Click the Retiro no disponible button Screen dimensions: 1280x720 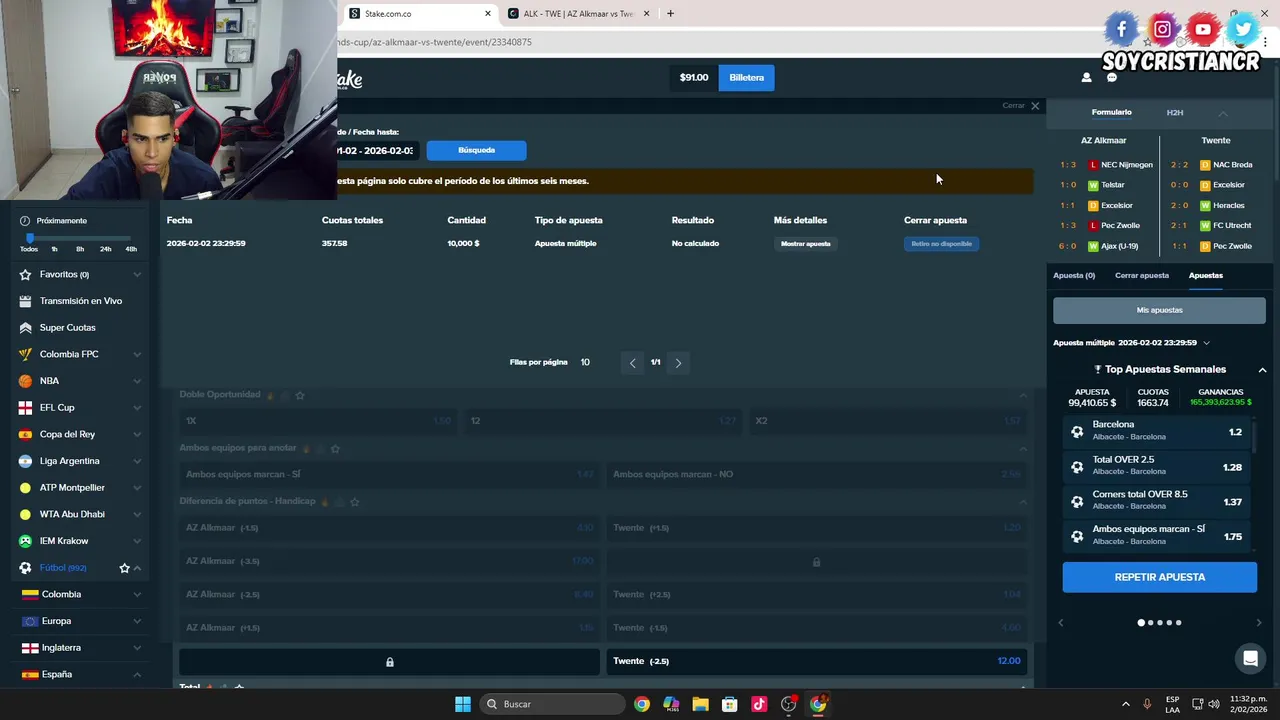coord(941,244)
